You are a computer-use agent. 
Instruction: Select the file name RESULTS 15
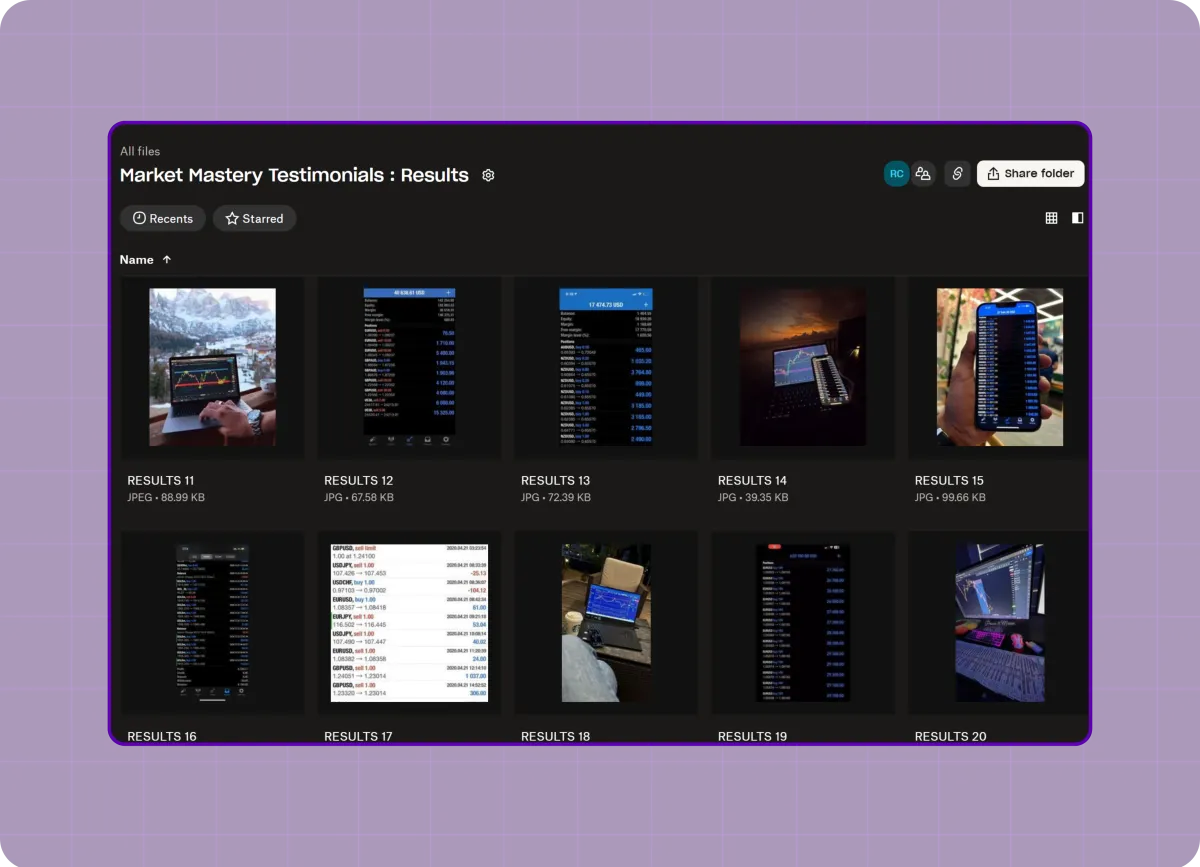coord(949,480)
